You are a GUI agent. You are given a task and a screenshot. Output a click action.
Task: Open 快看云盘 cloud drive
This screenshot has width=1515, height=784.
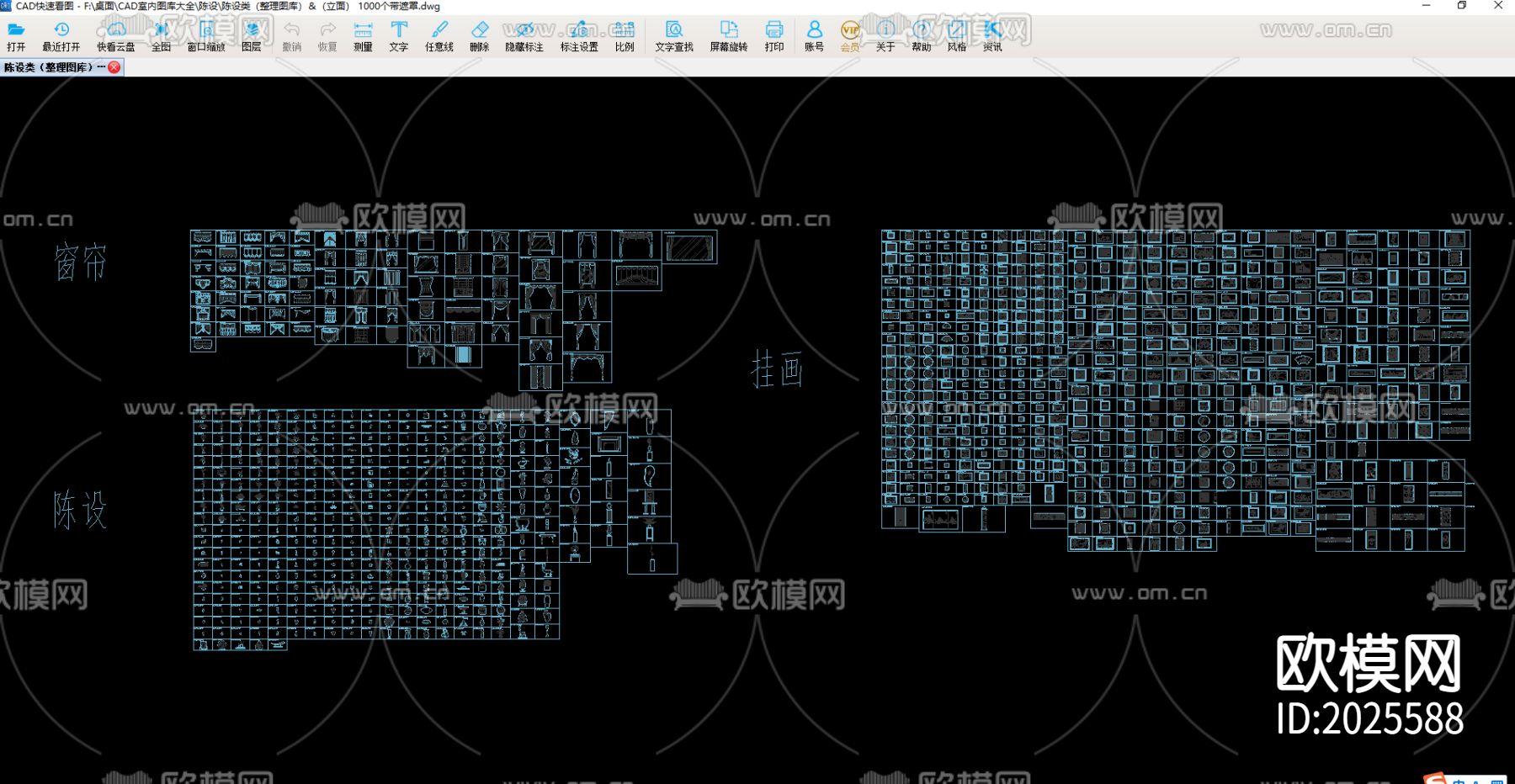point(116,36)
